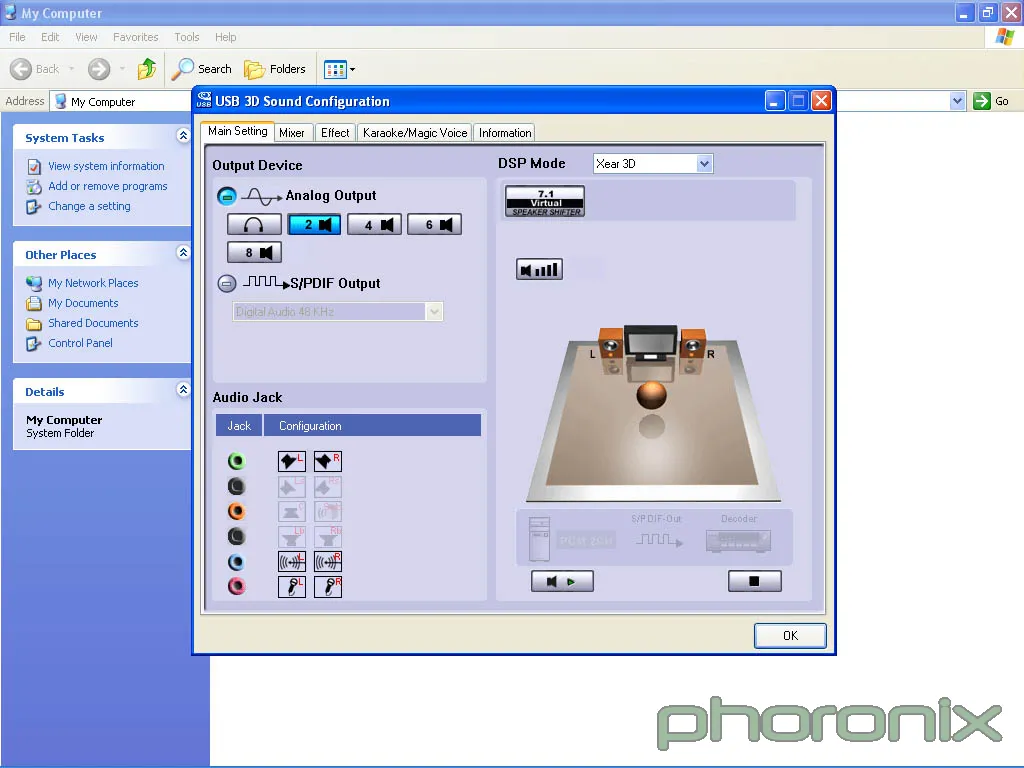Select 4-channel speaker output button
Viewport: 1024px width, 768px height.
[x=374, y=225]
